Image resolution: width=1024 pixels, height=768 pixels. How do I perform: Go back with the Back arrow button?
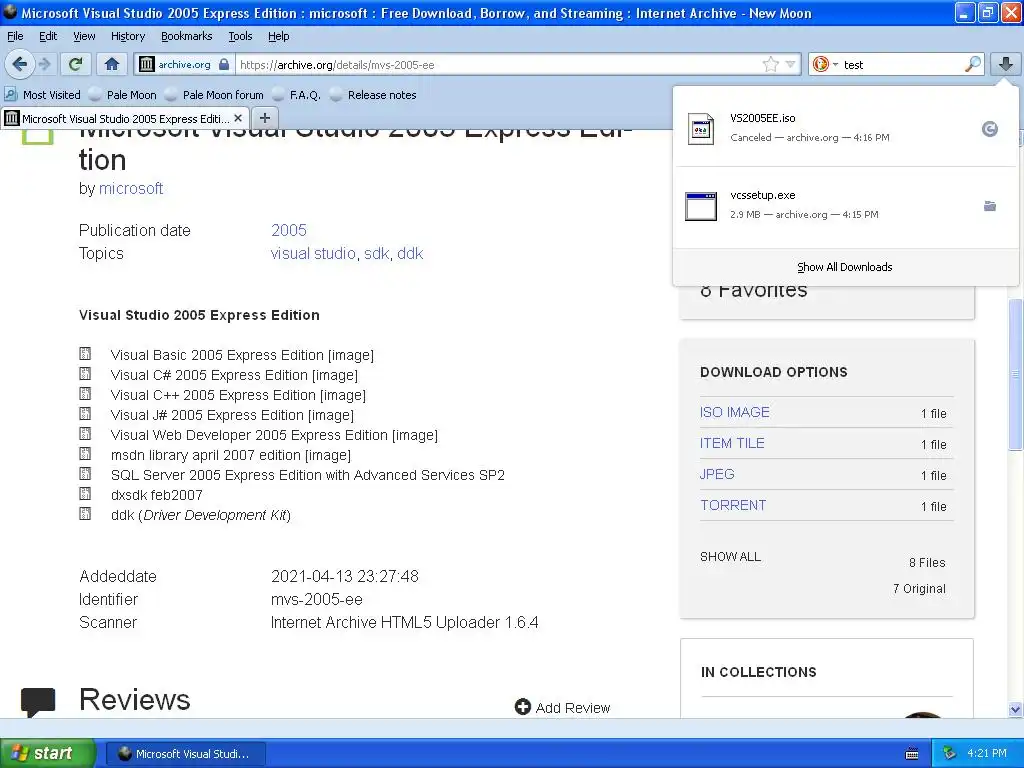point(19,64)
